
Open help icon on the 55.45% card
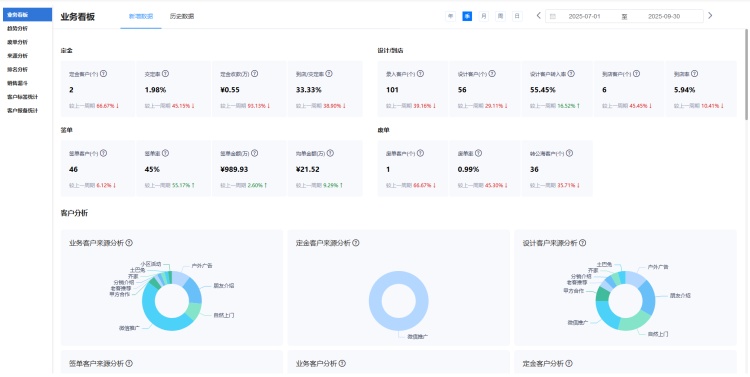[571, 74]
